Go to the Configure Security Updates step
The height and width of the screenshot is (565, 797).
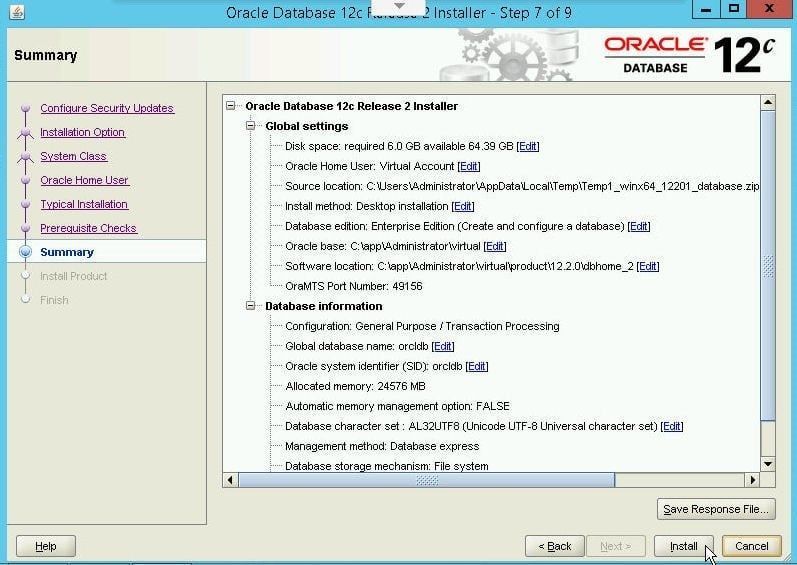[x=107, y=108]
